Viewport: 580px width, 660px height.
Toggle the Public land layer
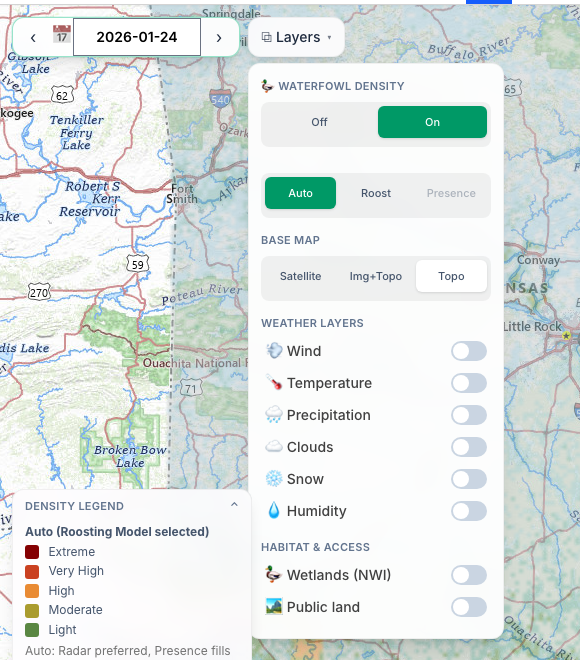click(469, 607)
